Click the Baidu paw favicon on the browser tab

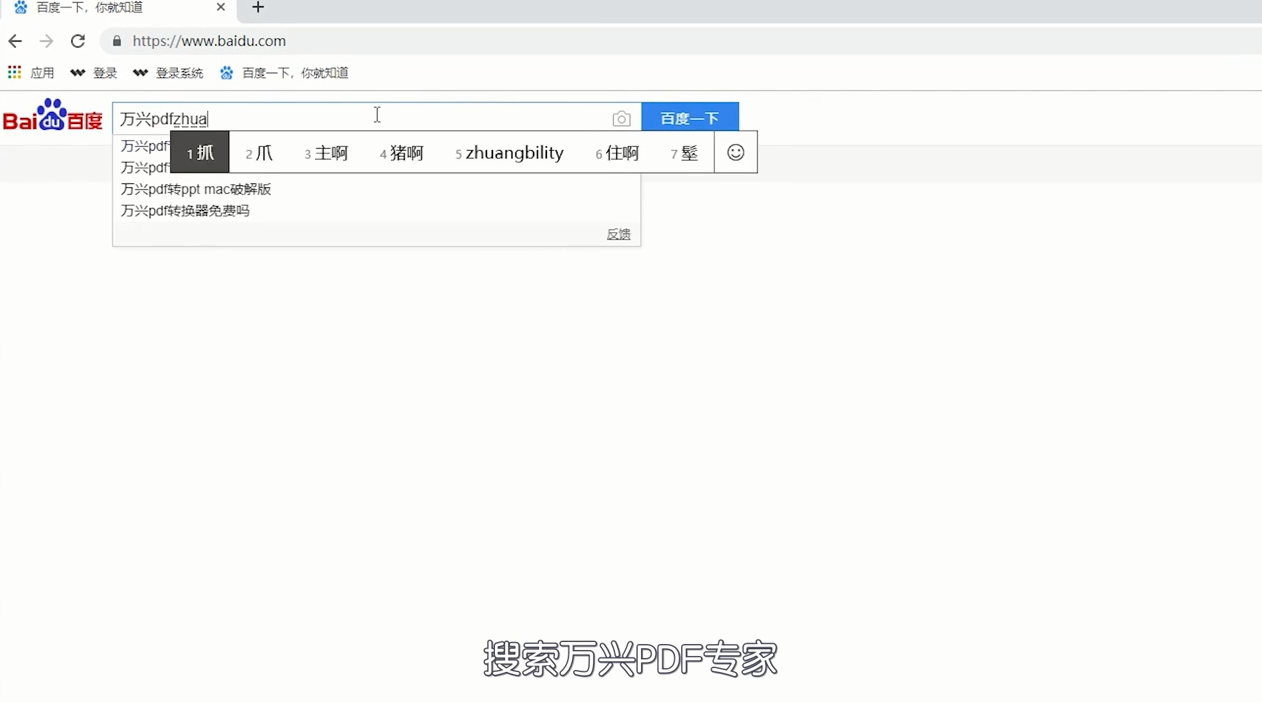21,7
